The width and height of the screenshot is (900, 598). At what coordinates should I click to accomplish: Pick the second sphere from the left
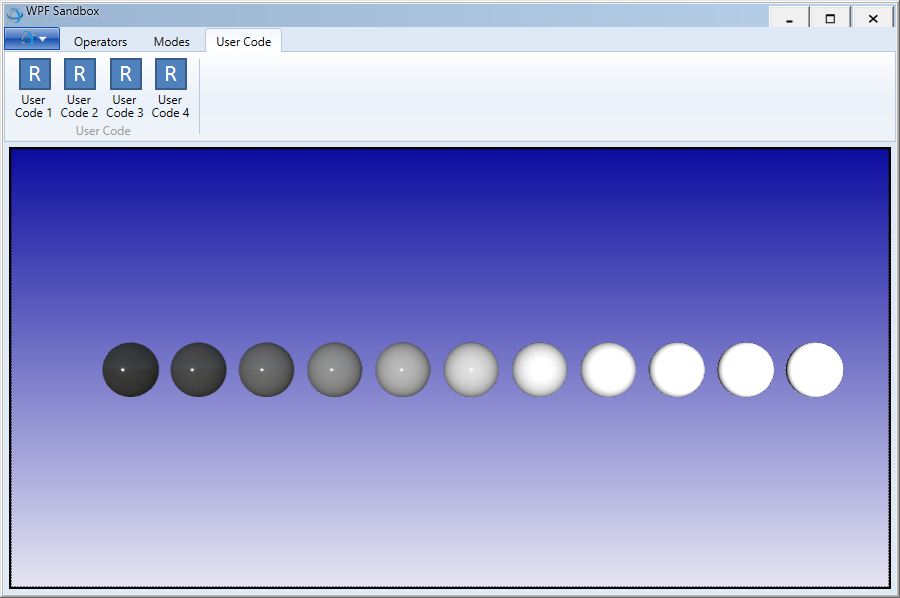(198, 369)
